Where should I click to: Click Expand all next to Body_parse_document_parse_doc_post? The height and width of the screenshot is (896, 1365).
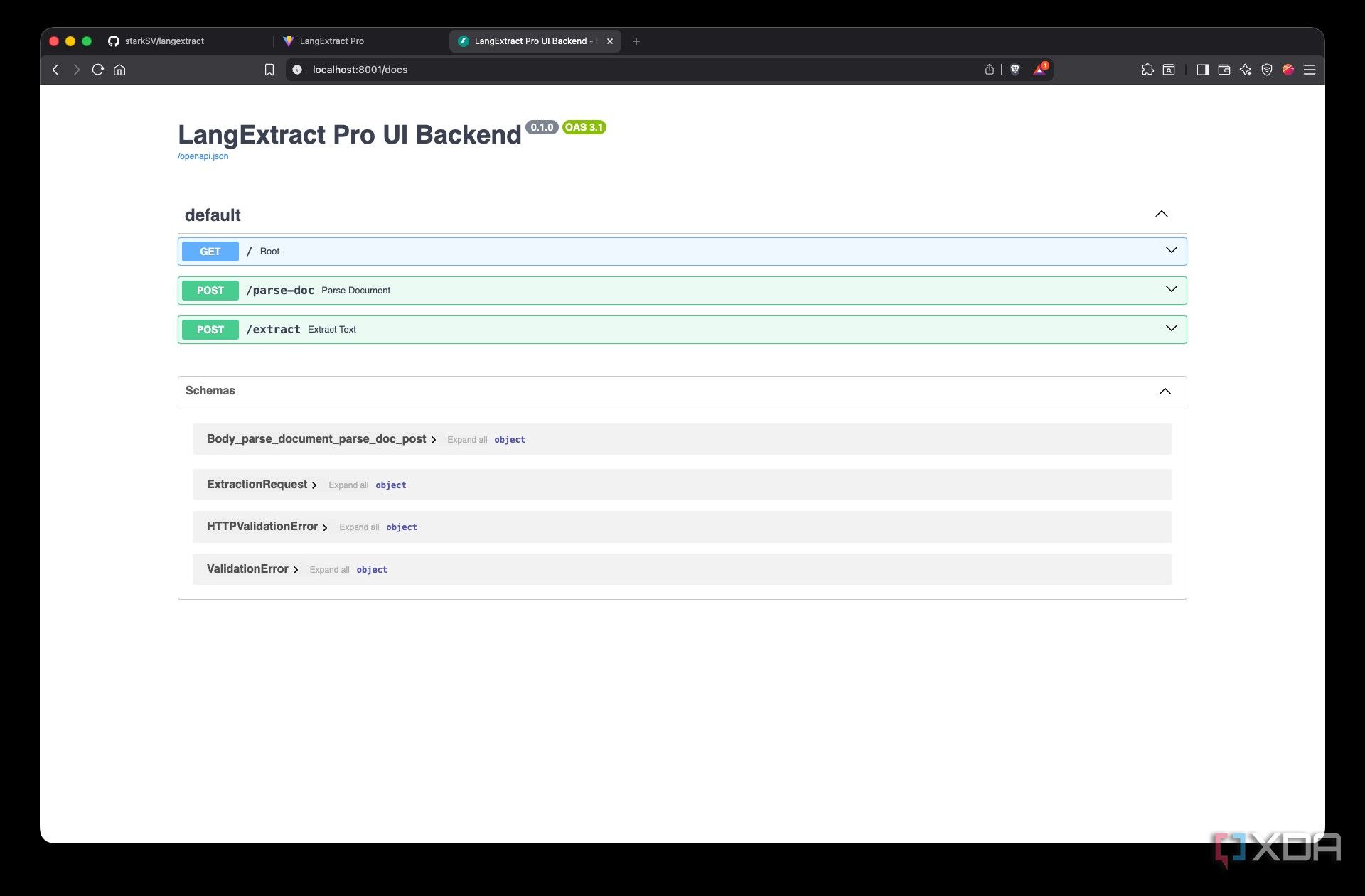467,440
